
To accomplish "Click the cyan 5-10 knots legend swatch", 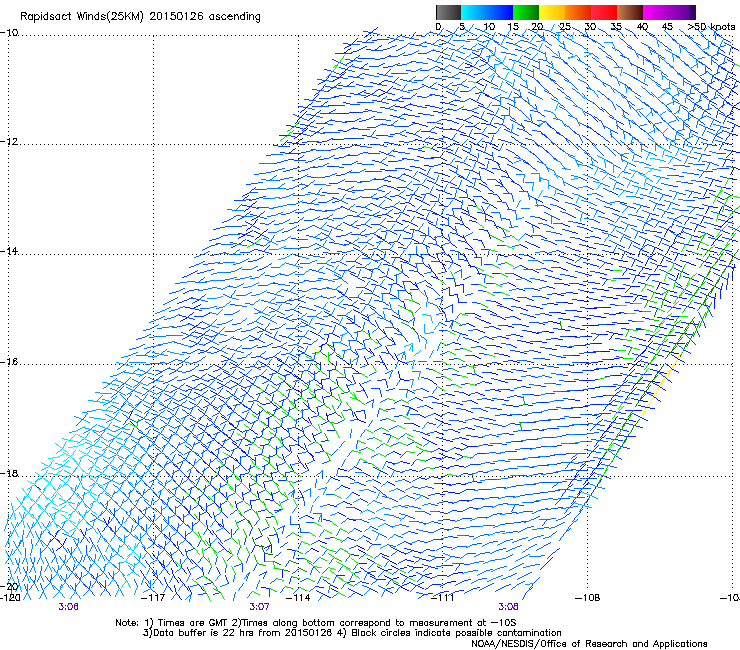I will click(x=473, y=12).
